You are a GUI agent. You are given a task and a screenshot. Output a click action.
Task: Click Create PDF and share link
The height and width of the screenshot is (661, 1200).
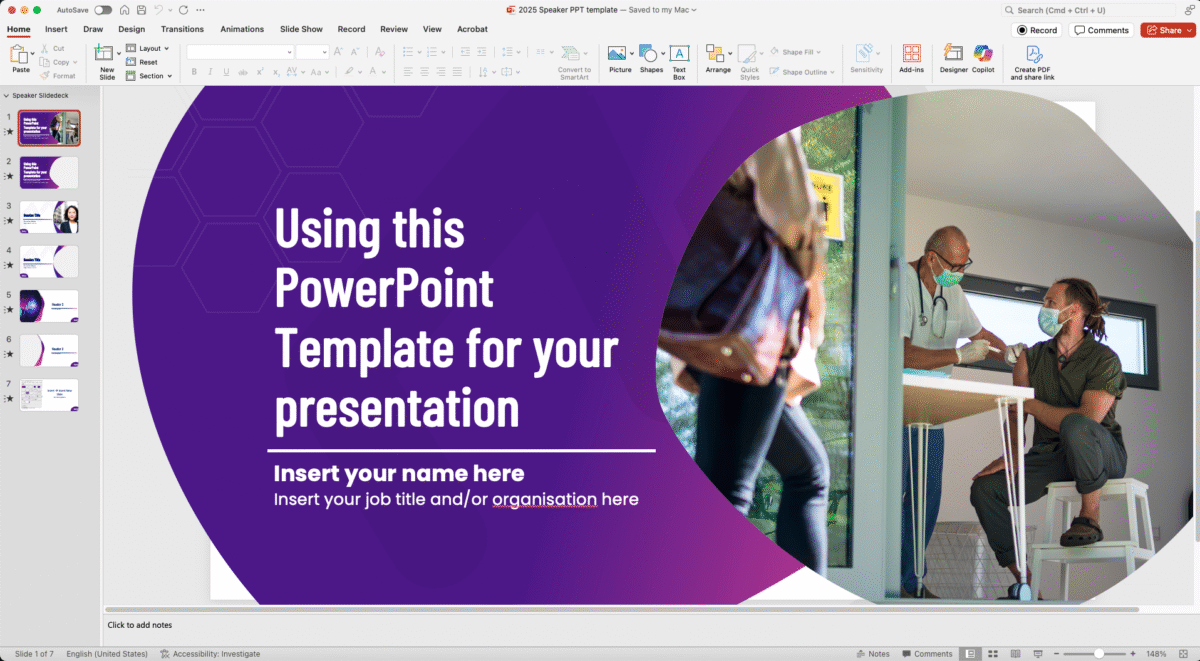tap(1032, 59)
